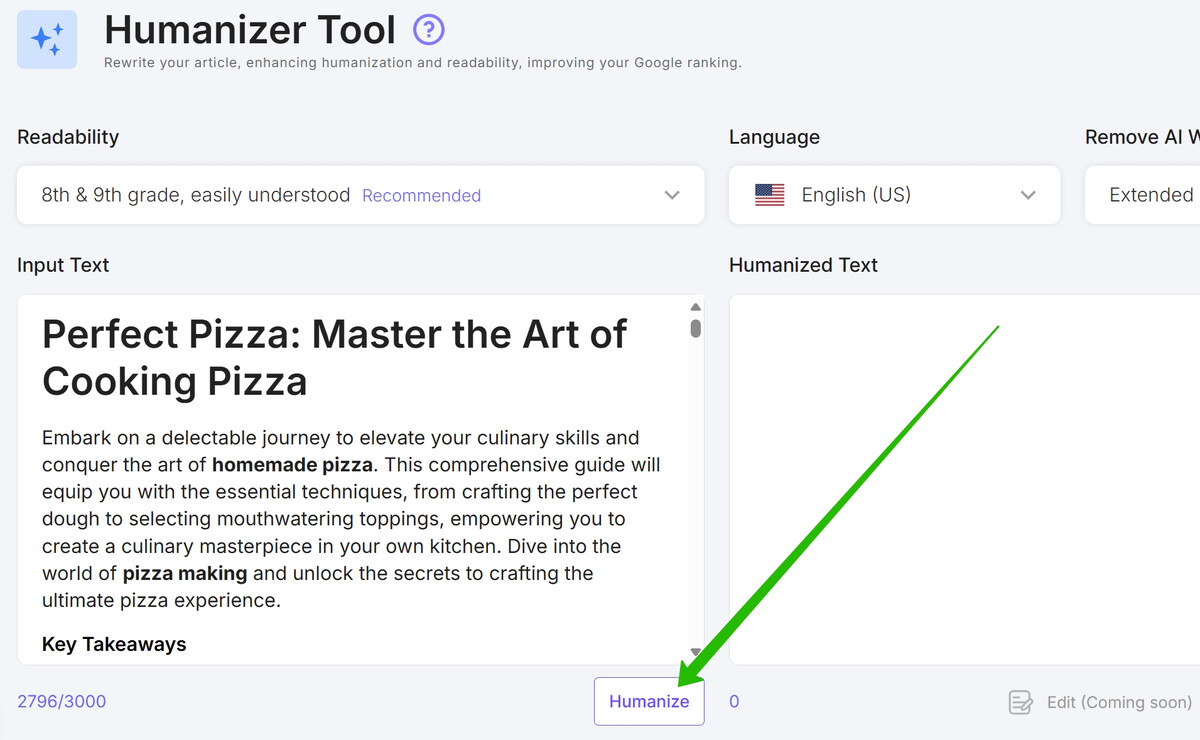Image resolution: width=1200 pixels, height=740 pixels.
Task: Click the Edit (Coming soon) label
Action: [x=1119, y=702]
